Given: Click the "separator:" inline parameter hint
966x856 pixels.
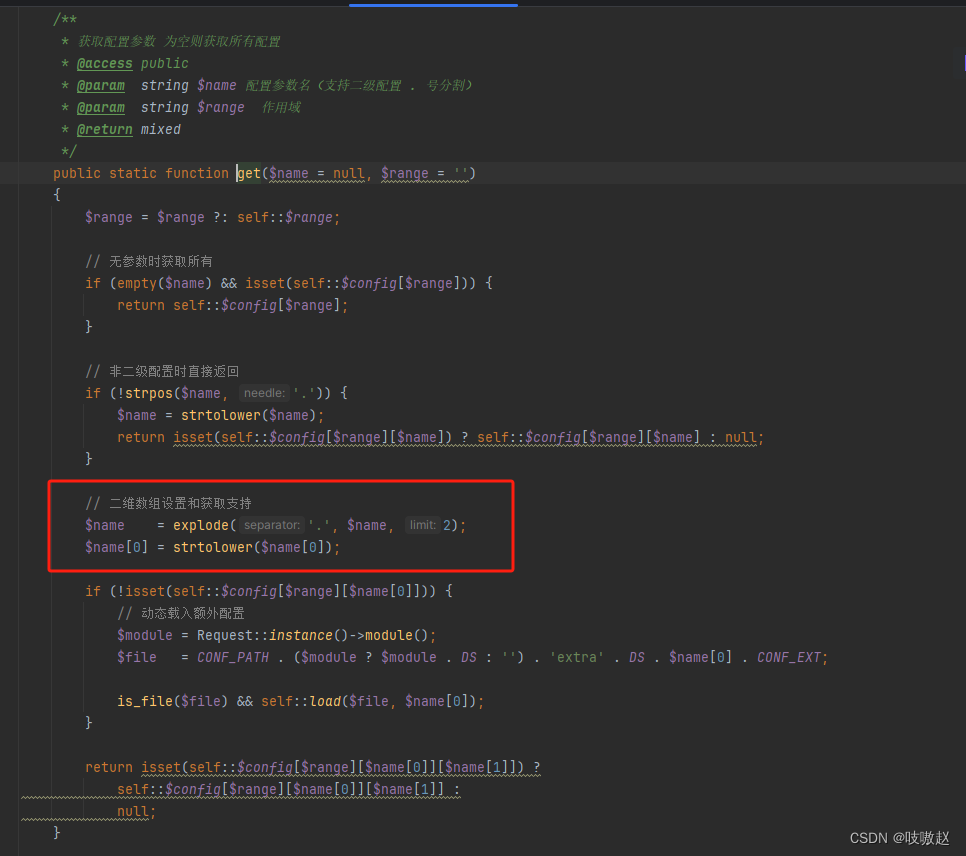Looking at the screenshot, I should coord(271,524).
